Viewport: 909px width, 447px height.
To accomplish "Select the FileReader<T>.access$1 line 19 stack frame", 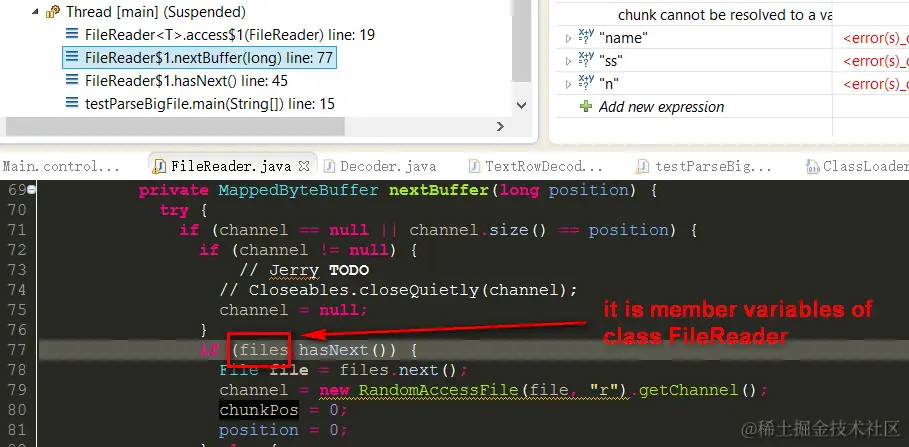I will tap(230, 35).
